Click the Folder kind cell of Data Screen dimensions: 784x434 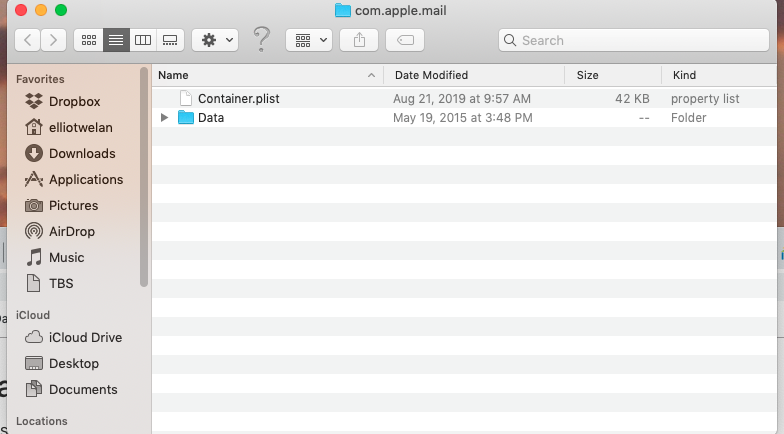point(688,118)
